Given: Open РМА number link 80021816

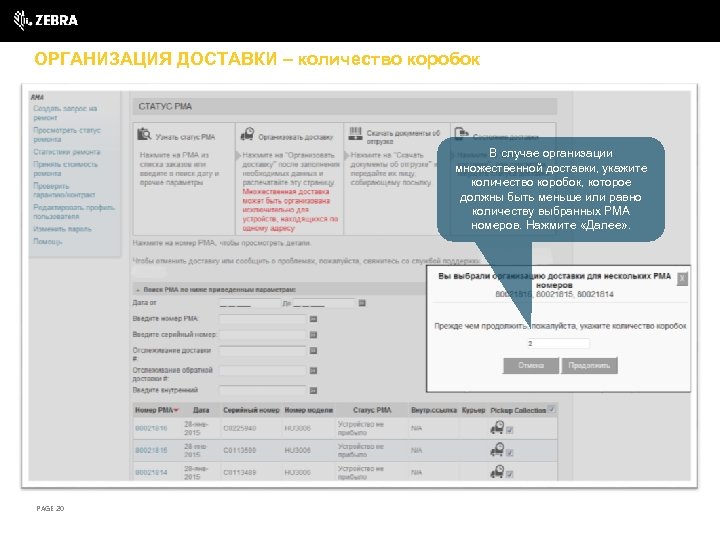Looking at the screenshot, I should point(151,428).
